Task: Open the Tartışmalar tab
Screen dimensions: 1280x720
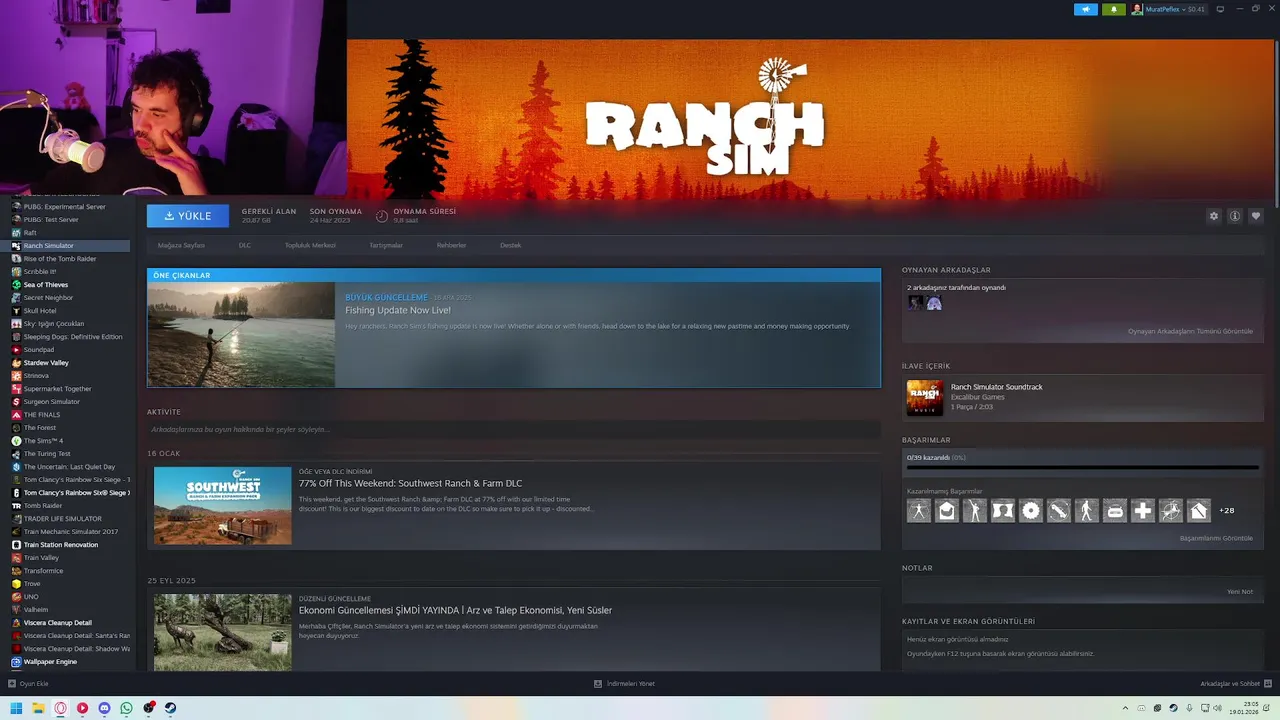Action: coord(386,245)
